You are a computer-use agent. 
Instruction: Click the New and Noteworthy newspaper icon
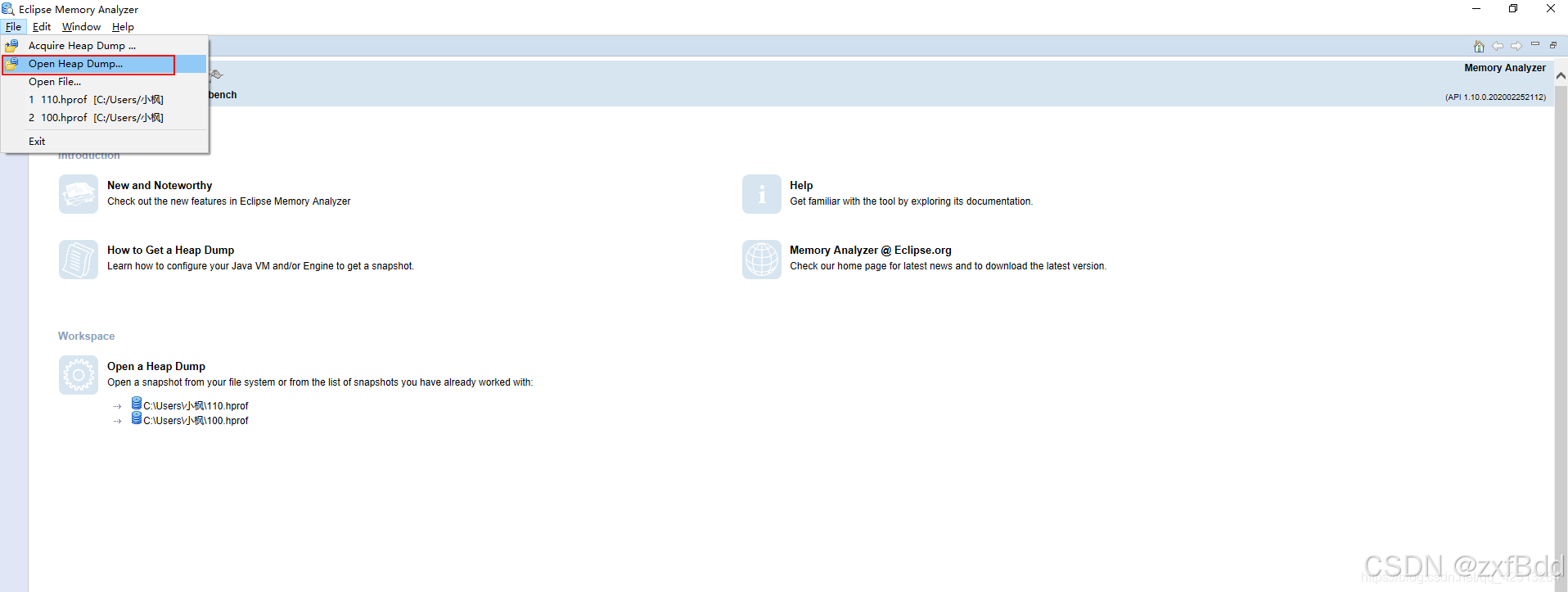(79, 194)
